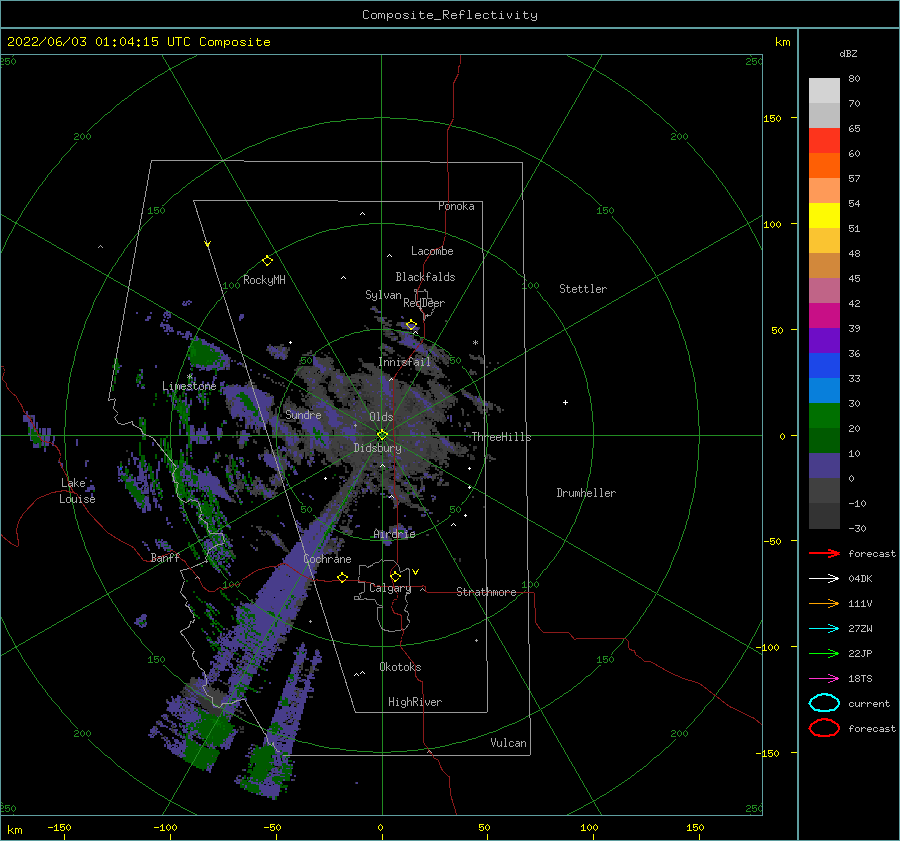Click the Strathmore town label
The height and width of the screenshot is (841, 900).
pyautogui.click(x=486, y=592)
